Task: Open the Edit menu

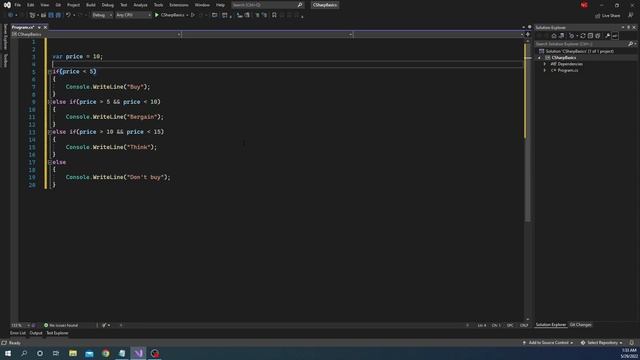Action: click(31, 5)
